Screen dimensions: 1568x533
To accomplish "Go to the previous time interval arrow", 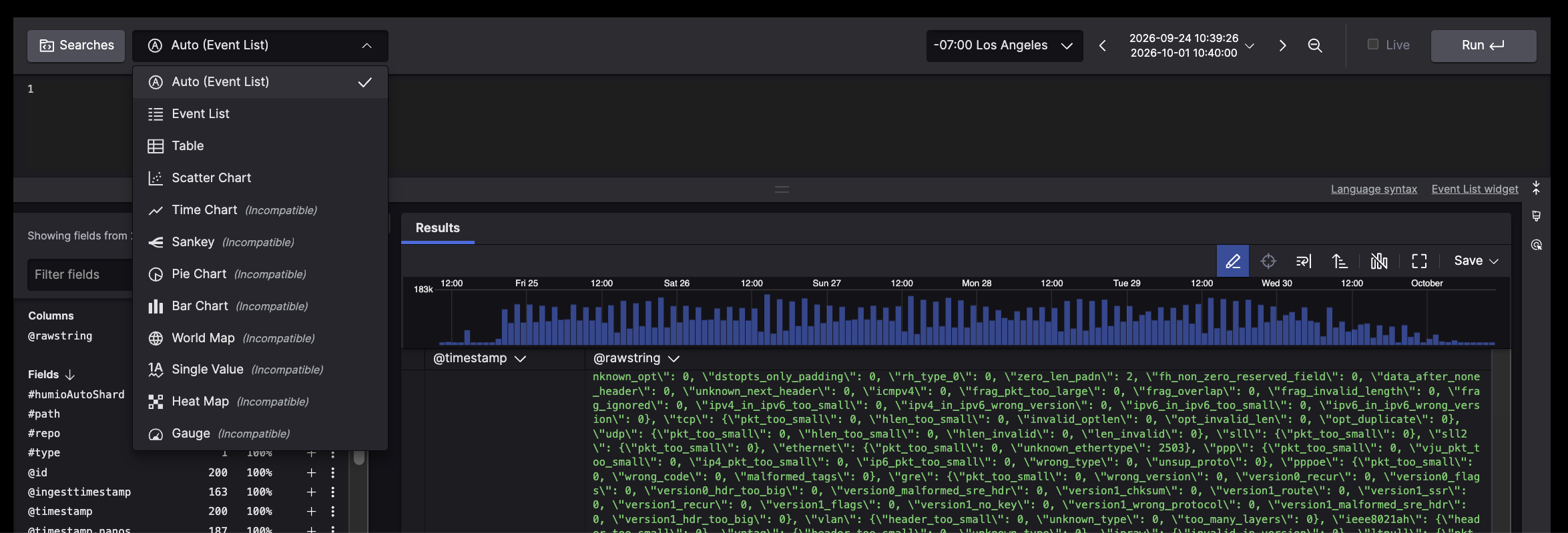I will pyautogui.click(x=1103, y=45).
